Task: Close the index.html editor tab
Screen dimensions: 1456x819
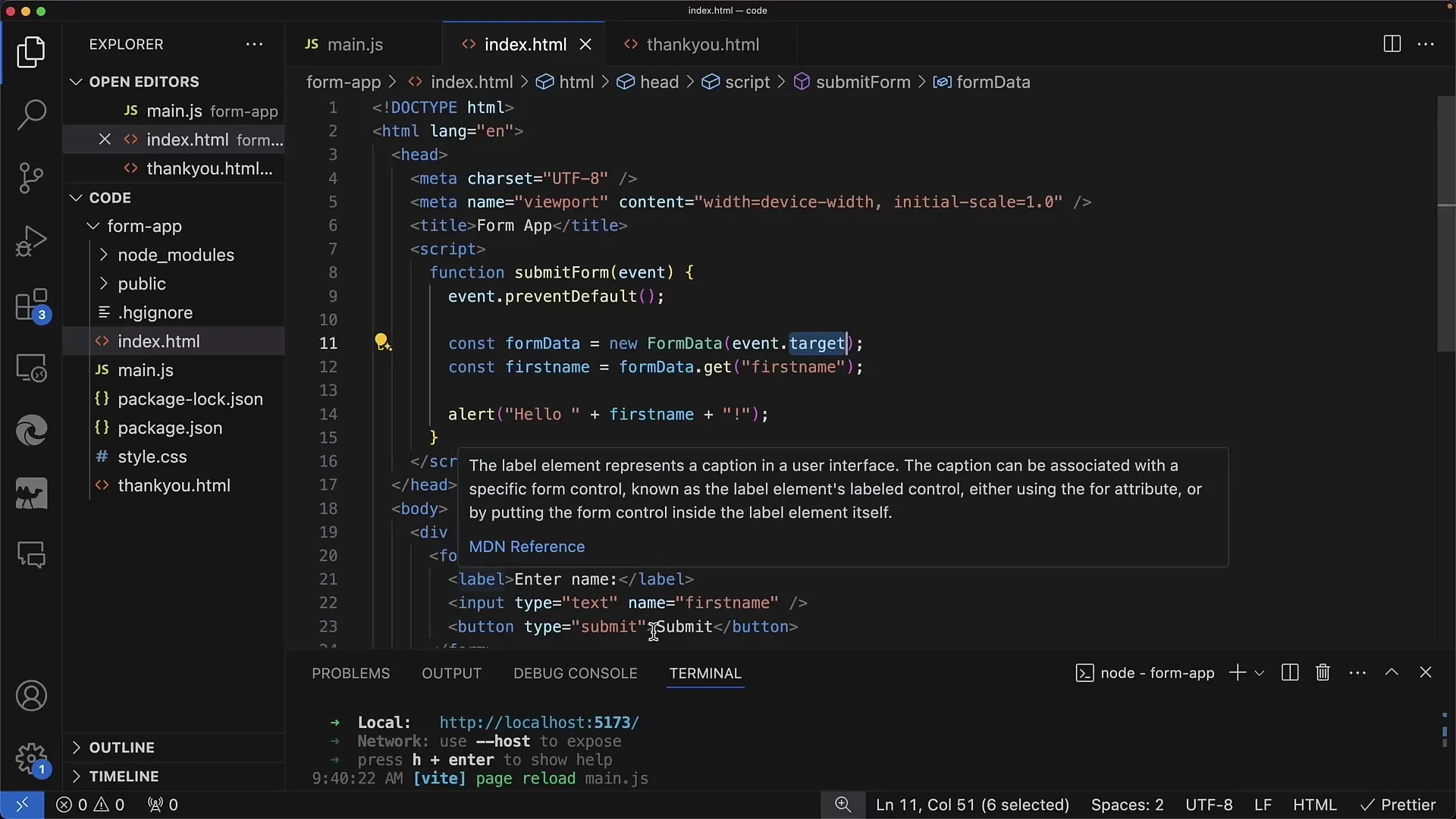Action: point(585,45)
